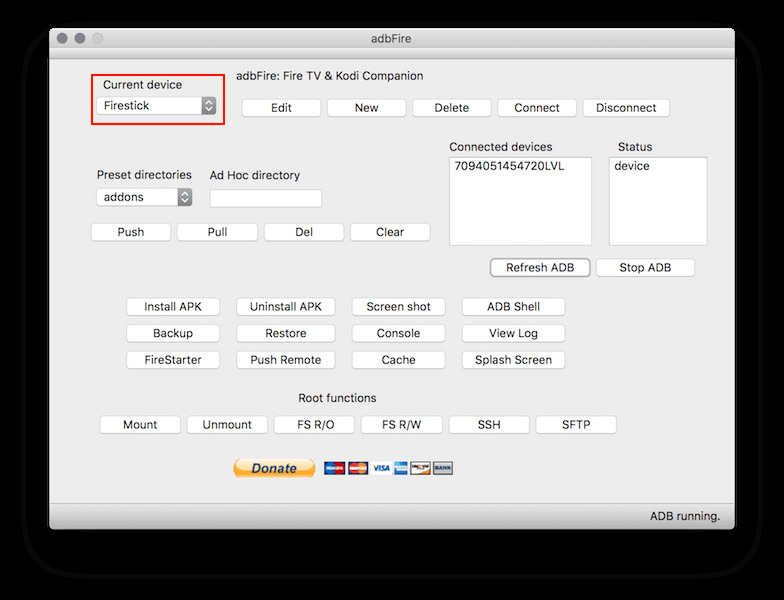Disconnect from the device
This screenshot has height=600, width=784.
[626, 108]
